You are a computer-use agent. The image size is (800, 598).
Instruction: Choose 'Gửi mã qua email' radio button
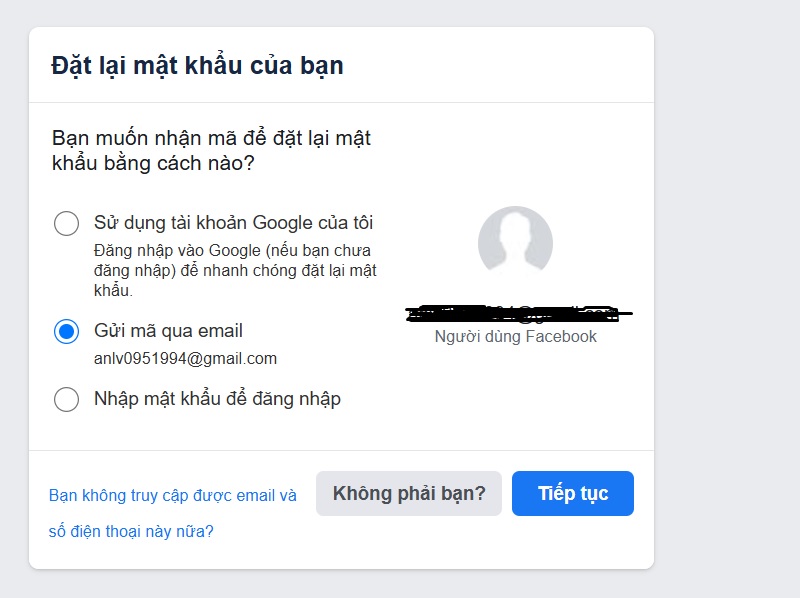(x=66, y=330)
